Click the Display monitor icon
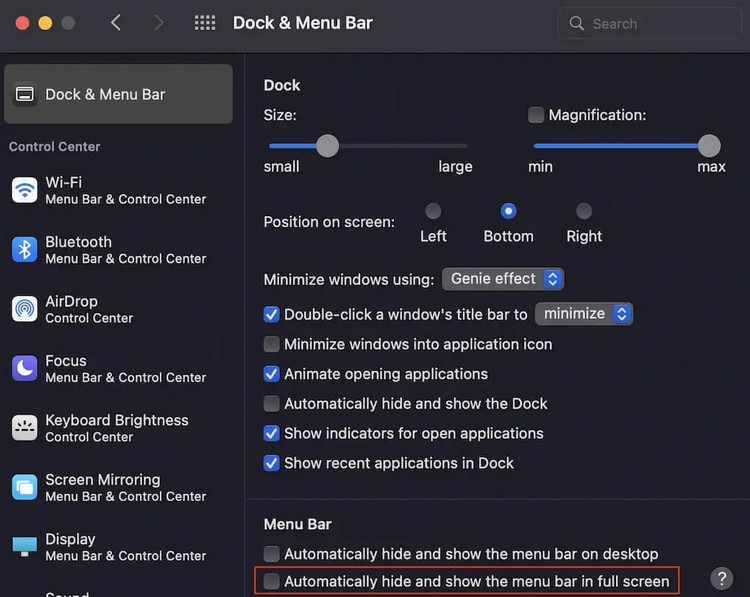Screen dimensions: 750x597 tap(25, 546)
